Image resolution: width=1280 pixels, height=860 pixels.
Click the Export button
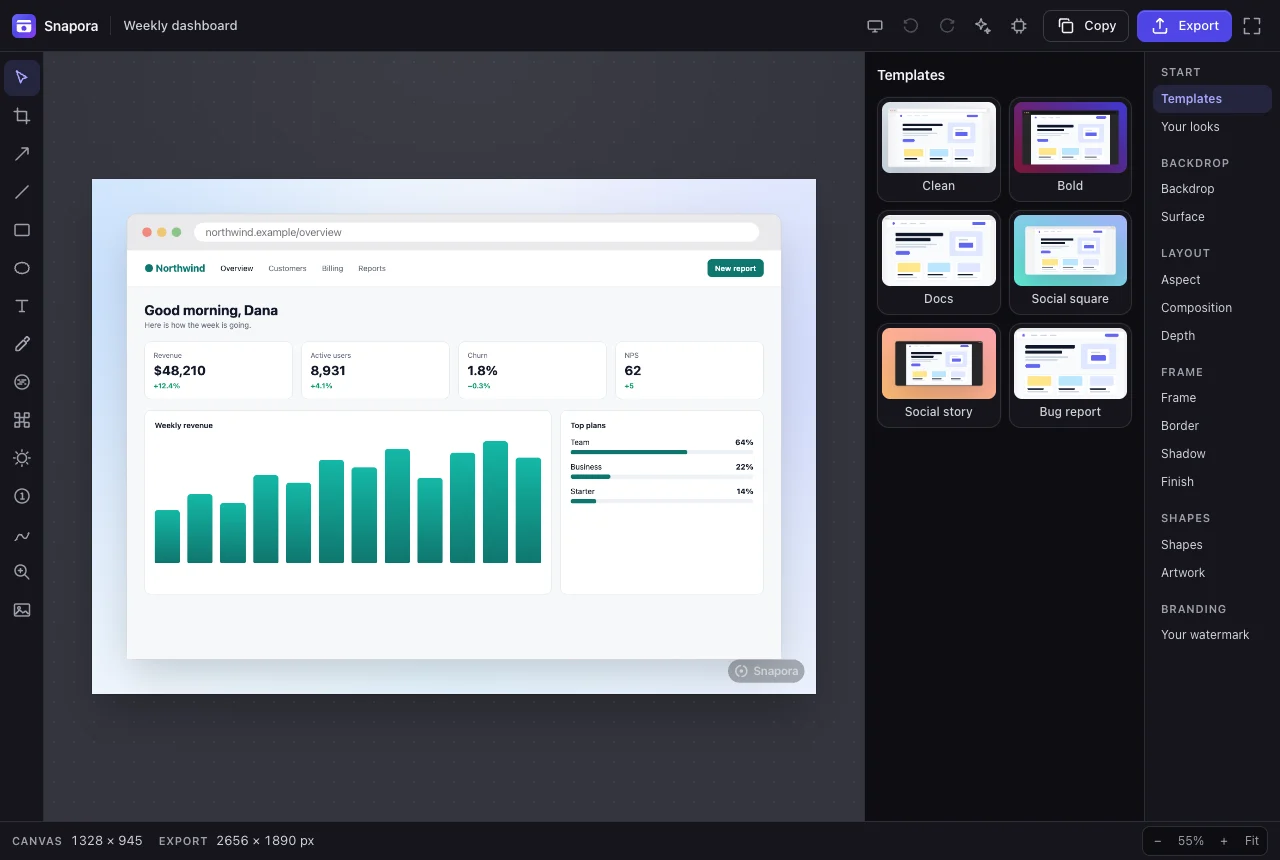click(1184, 26)
